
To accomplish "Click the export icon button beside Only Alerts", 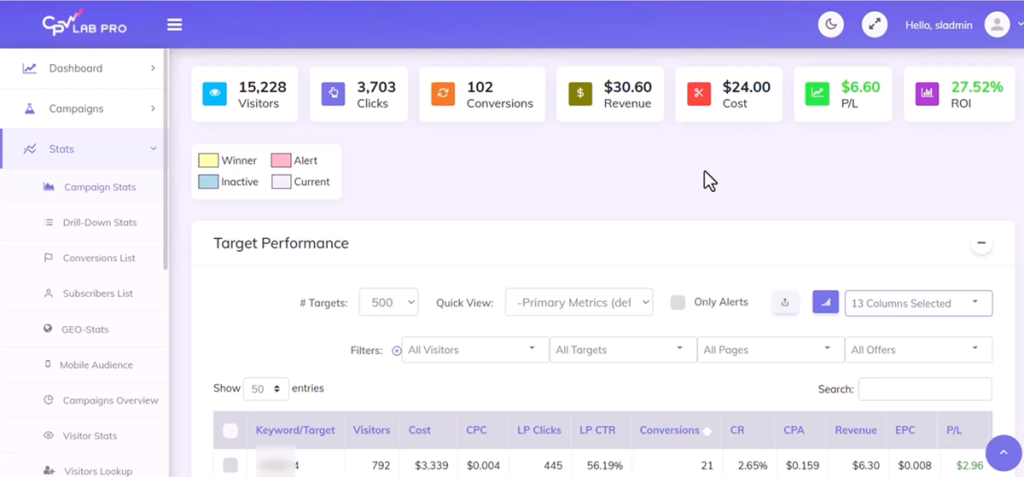I will [x=785, y=303].
